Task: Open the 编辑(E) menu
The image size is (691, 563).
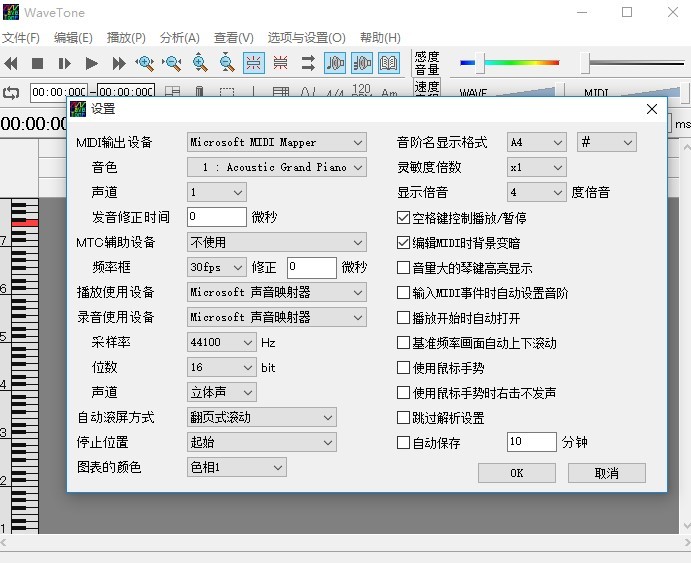Action: pos(73,38)
